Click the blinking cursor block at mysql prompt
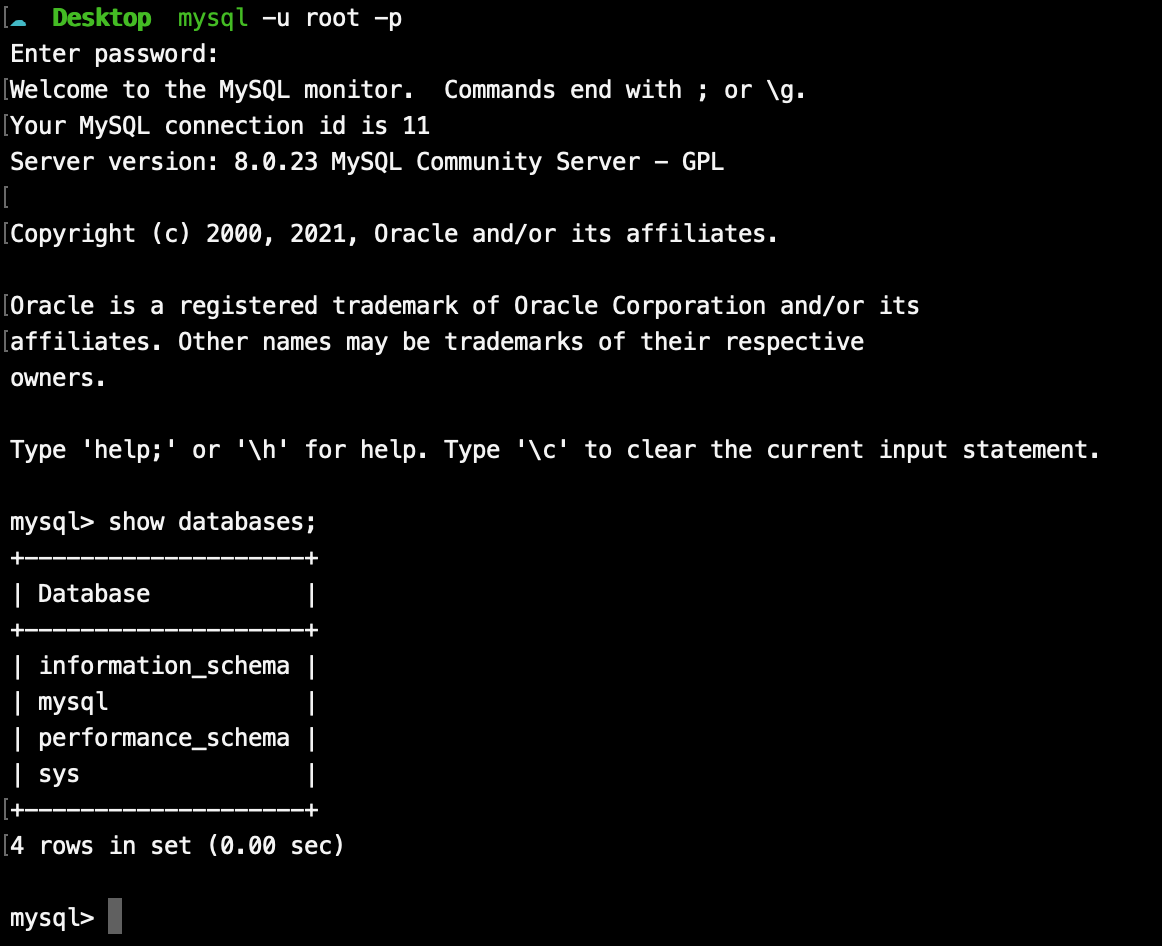This screenshot has height=946, width=1162. pos(115,916)
